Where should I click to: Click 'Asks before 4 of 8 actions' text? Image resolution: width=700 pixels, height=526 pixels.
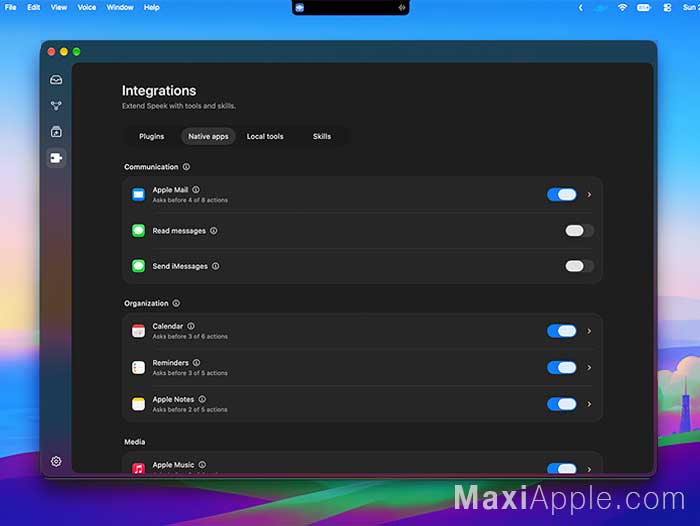[x=190, y=200]
